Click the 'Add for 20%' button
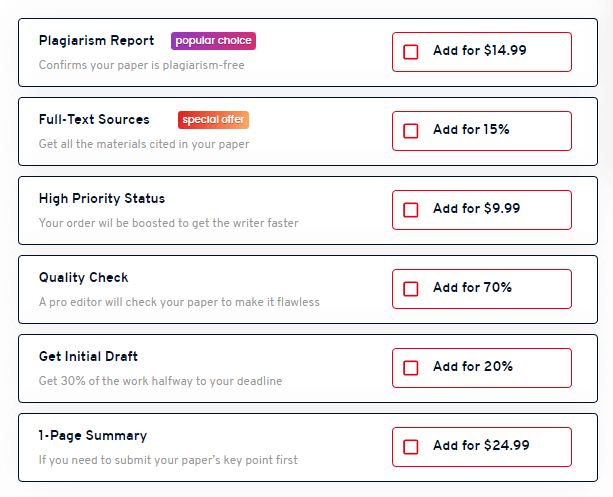Screen dimensions: 613x497 click(x=482, y=368)
